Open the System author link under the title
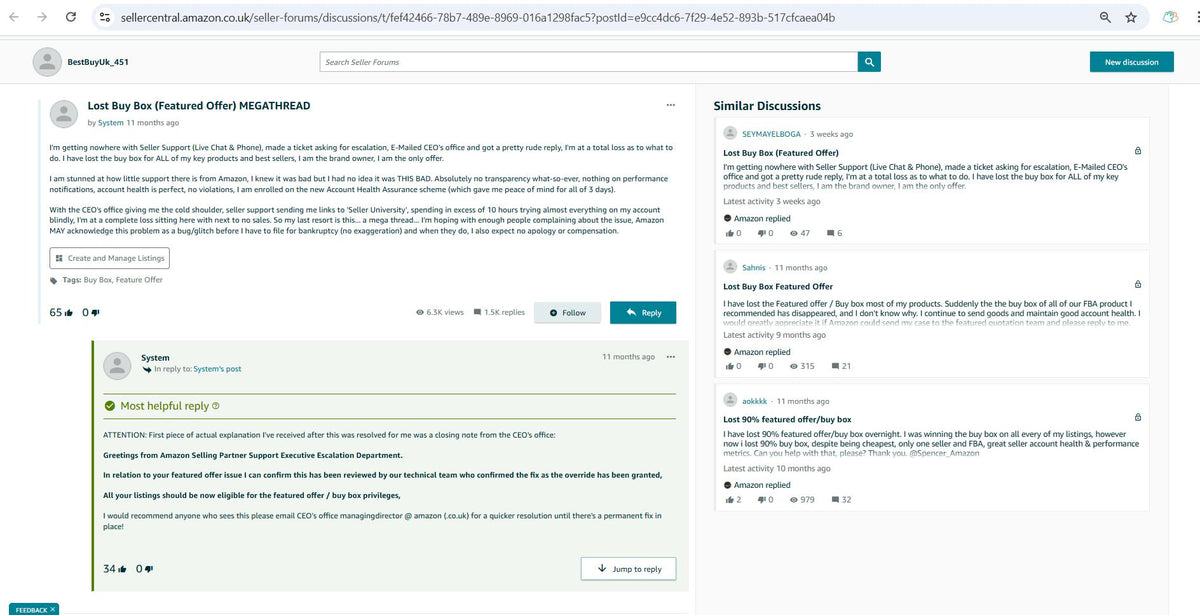This screenshot has width=1200, height=615. click(110, 123)
